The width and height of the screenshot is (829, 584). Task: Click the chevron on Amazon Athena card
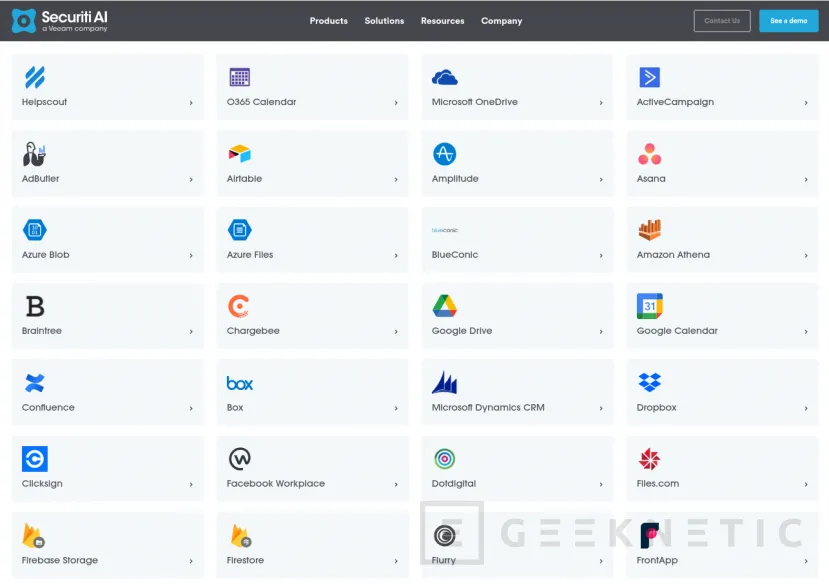pyautogui.click(x=806, y=255)
